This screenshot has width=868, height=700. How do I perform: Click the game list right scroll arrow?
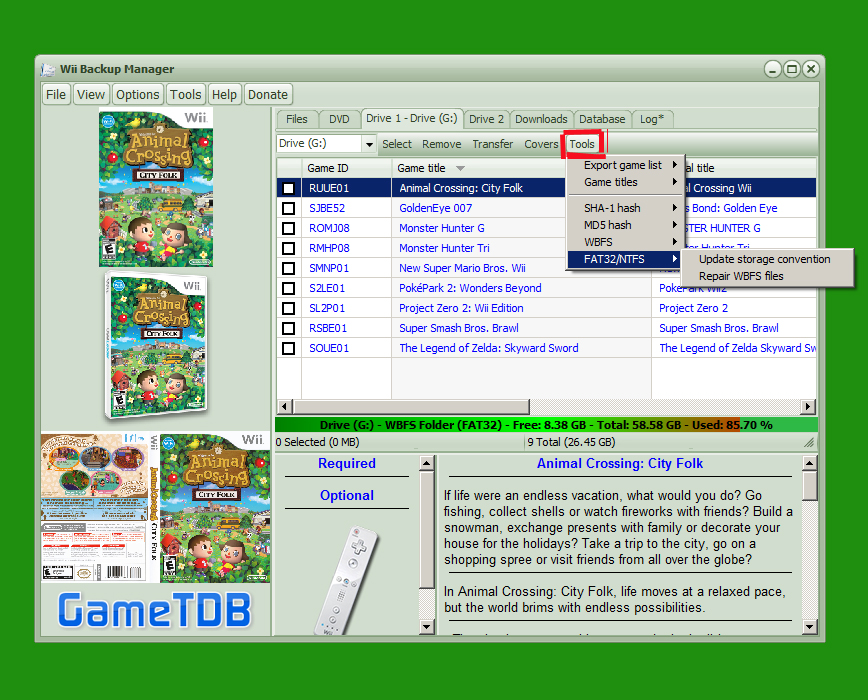coord(808,407)
